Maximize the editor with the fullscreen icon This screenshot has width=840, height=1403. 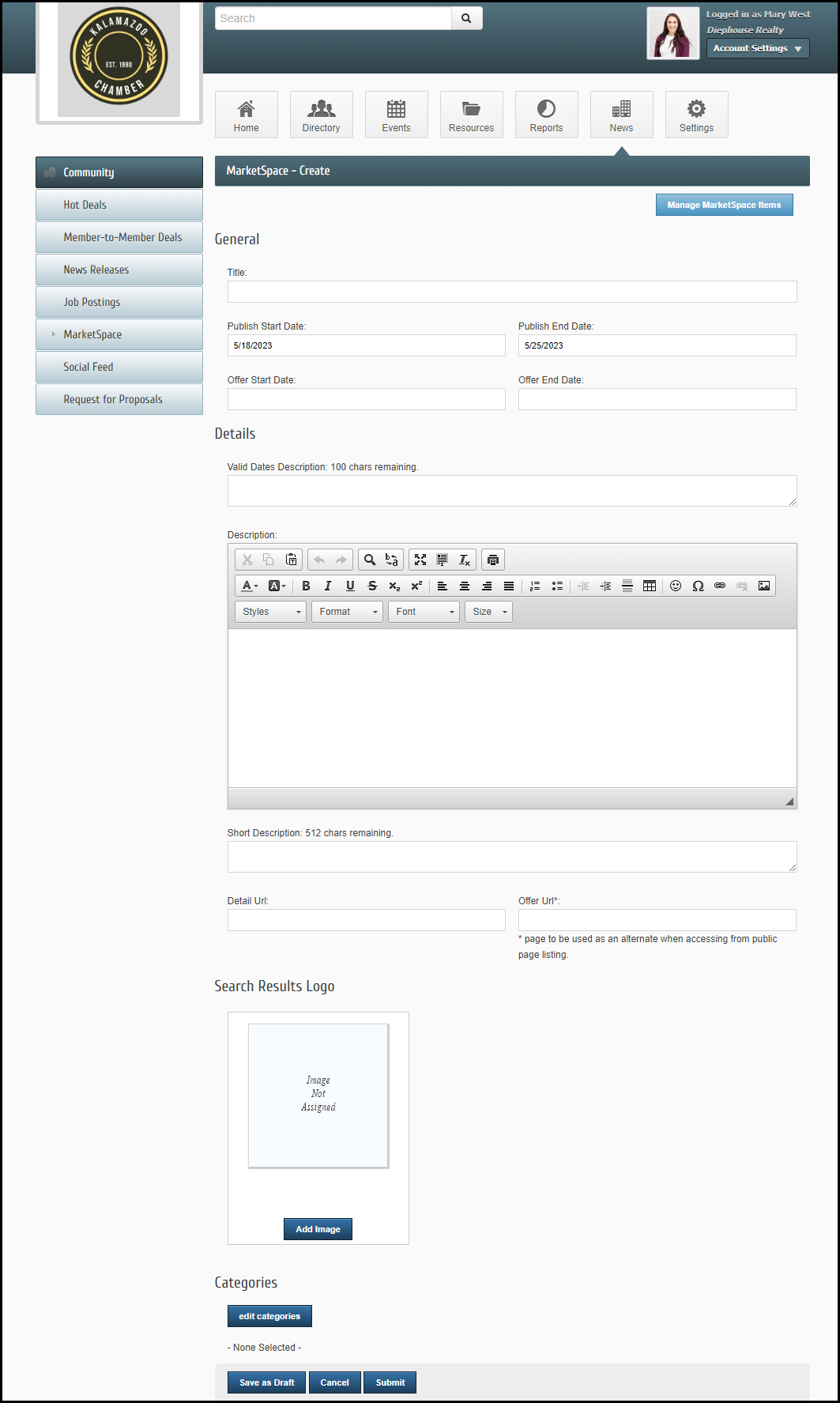420,560
